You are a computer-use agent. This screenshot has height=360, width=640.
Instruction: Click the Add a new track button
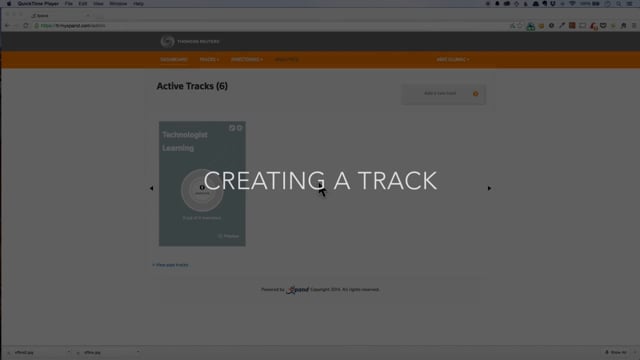pyautogui.click(x=444, y=94)
